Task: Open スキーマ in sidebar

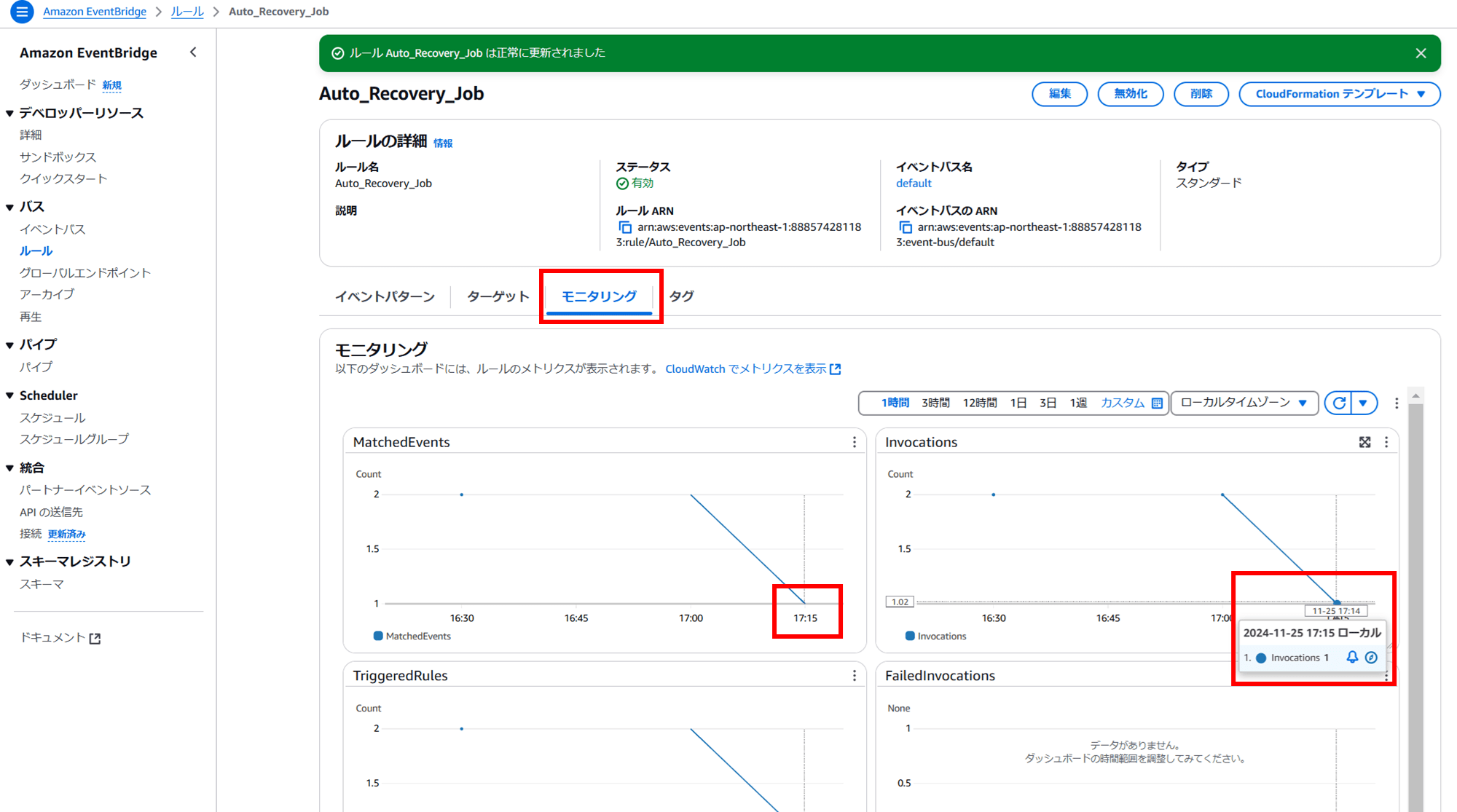Action: tap(42, 584)
